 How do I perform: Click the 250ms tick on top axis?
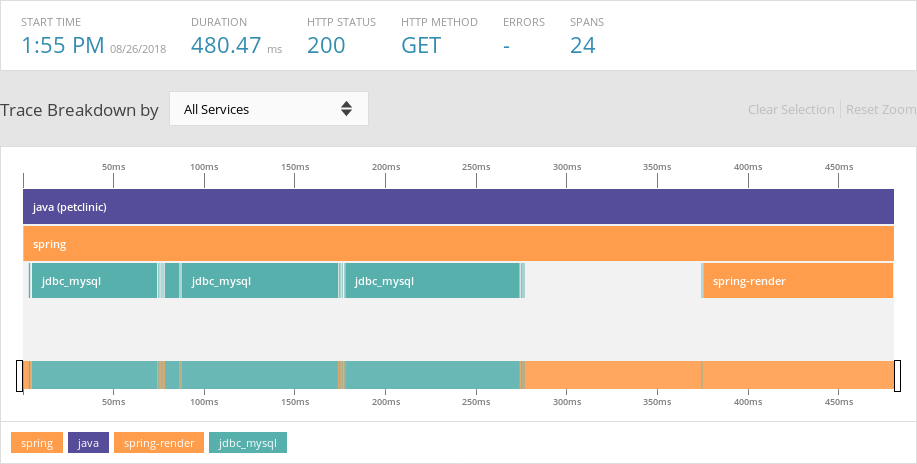476,167
